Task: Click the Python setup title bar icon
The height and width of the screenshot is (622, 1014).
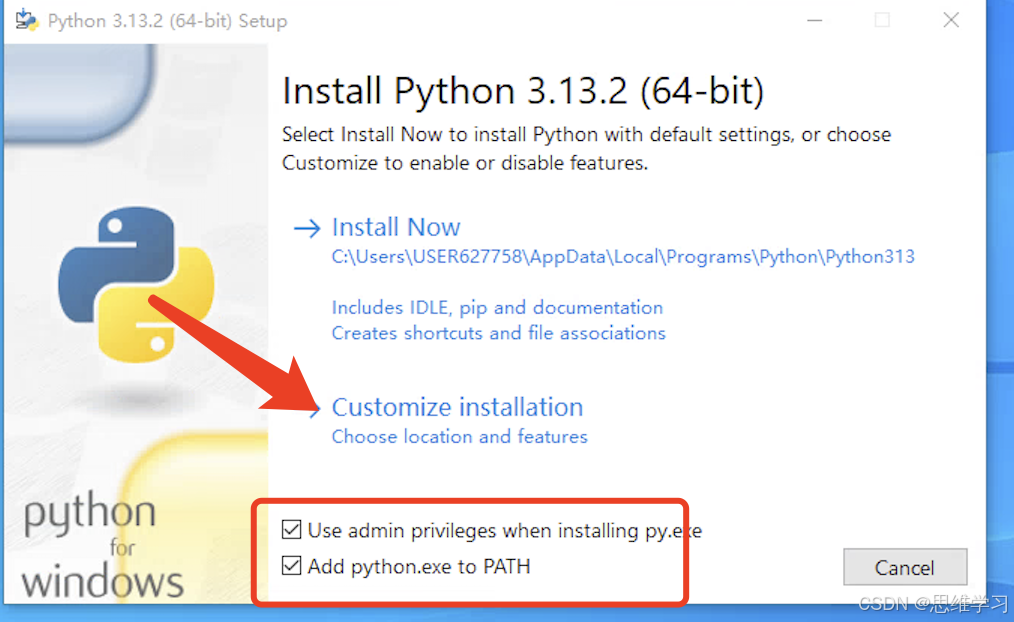Action: [27, 20]
